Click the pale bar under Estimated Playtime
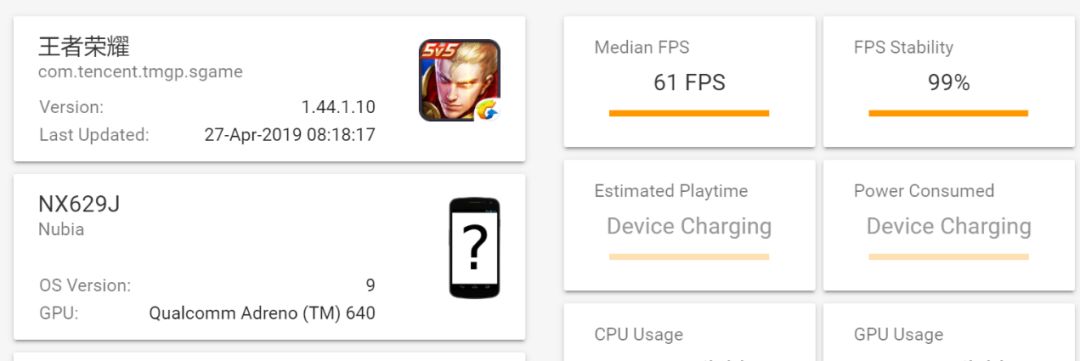Image resolution: width=1080 pixels, height=361 pixels. [689, 256]
